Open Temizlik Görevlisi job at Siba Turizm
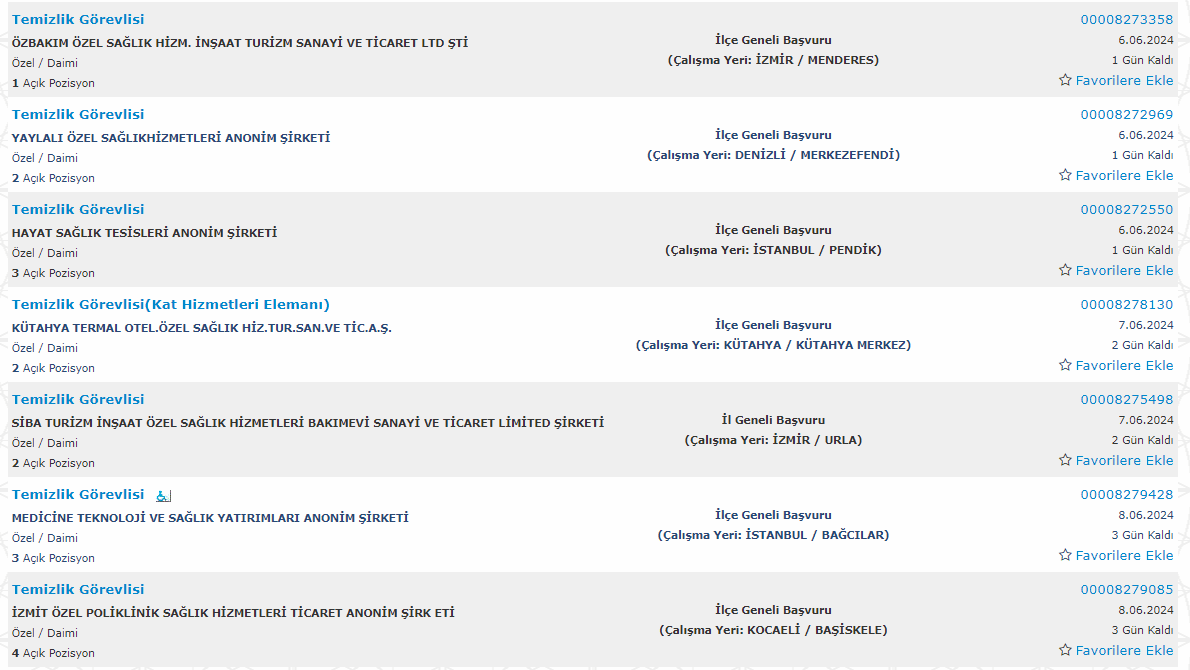The image size is (1190, 670). [77, 399]
